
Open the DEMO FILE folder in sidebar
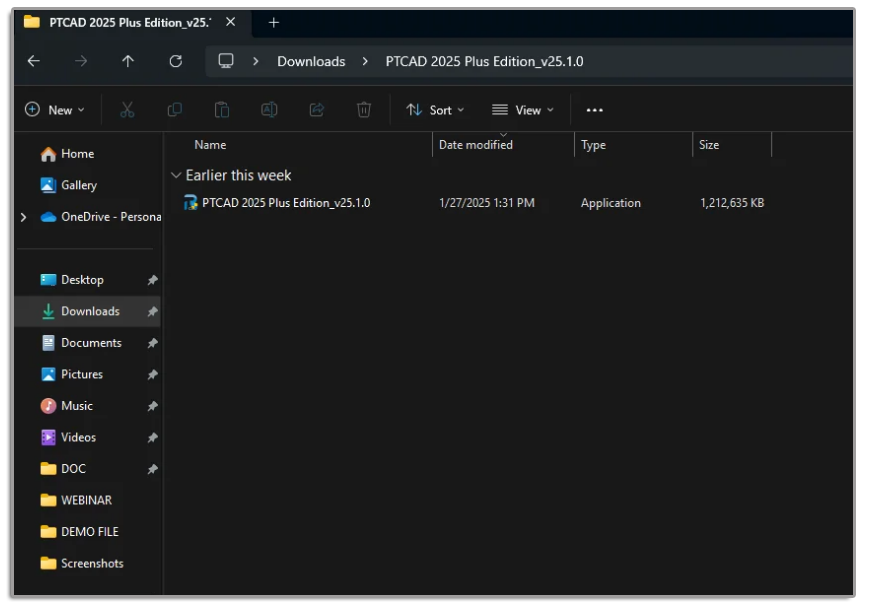click(x=80, y=532)
